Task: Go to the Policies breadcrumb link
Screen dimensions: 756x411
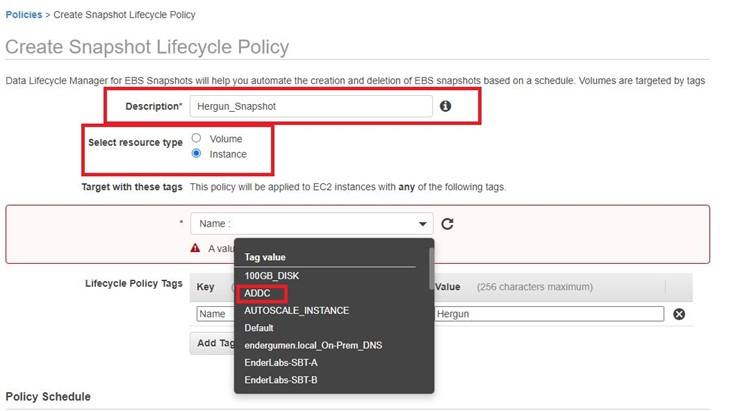Action: point(24,15)
